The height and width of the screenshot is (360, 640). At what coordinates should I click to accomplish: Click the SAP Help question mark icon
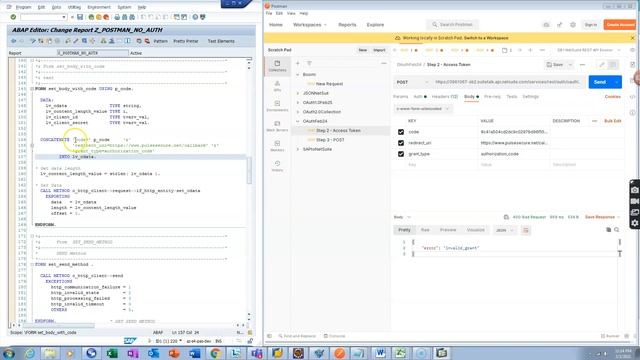pyautogui.click(x=195, y=17)
